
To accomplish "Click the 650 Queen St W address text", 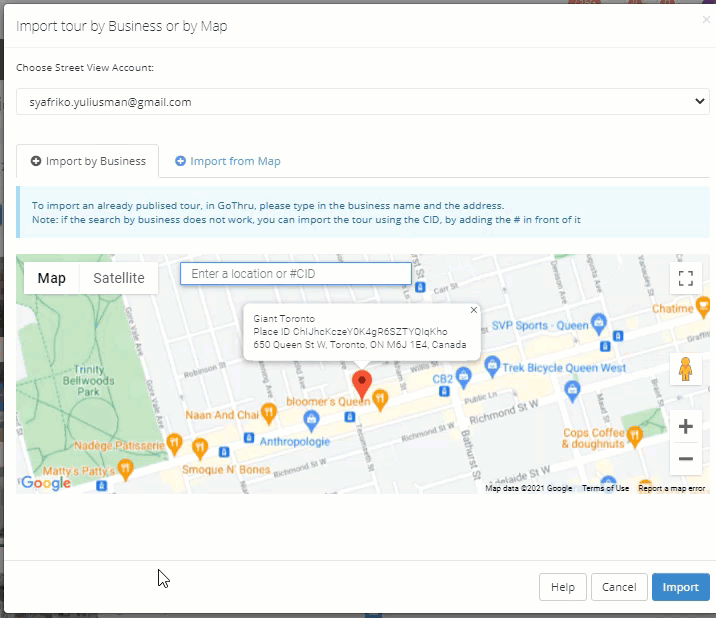I will click(x=360, y=344).
